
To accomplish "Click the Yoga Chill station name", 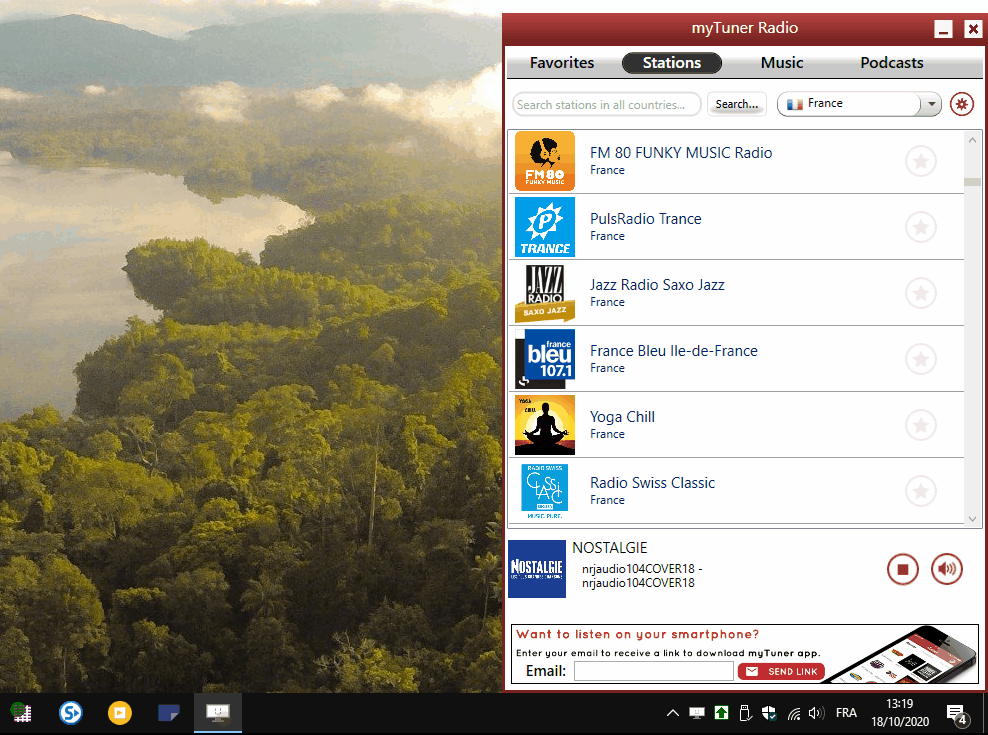I will click(x=622, y=417).
